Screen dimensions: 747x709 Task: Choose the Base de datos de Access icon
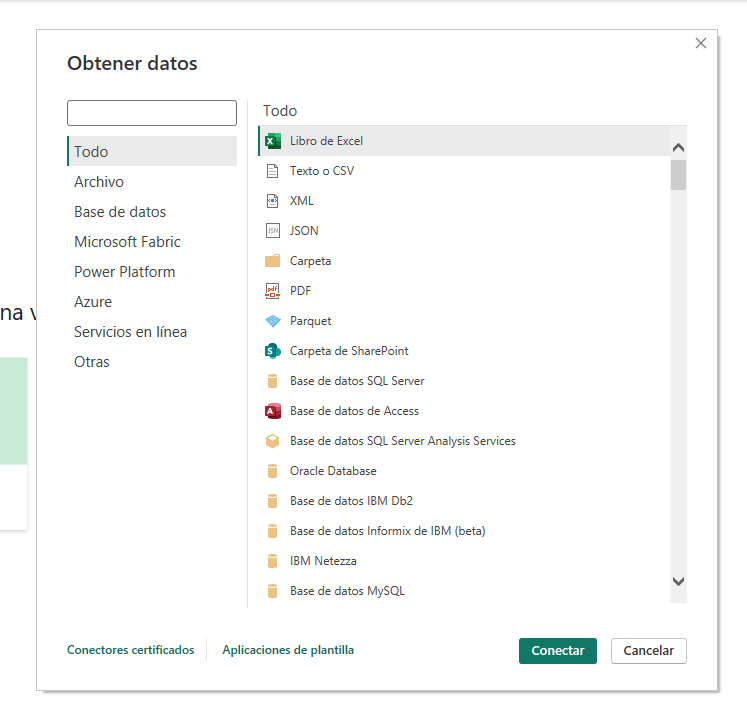click(x=272, y=411)
